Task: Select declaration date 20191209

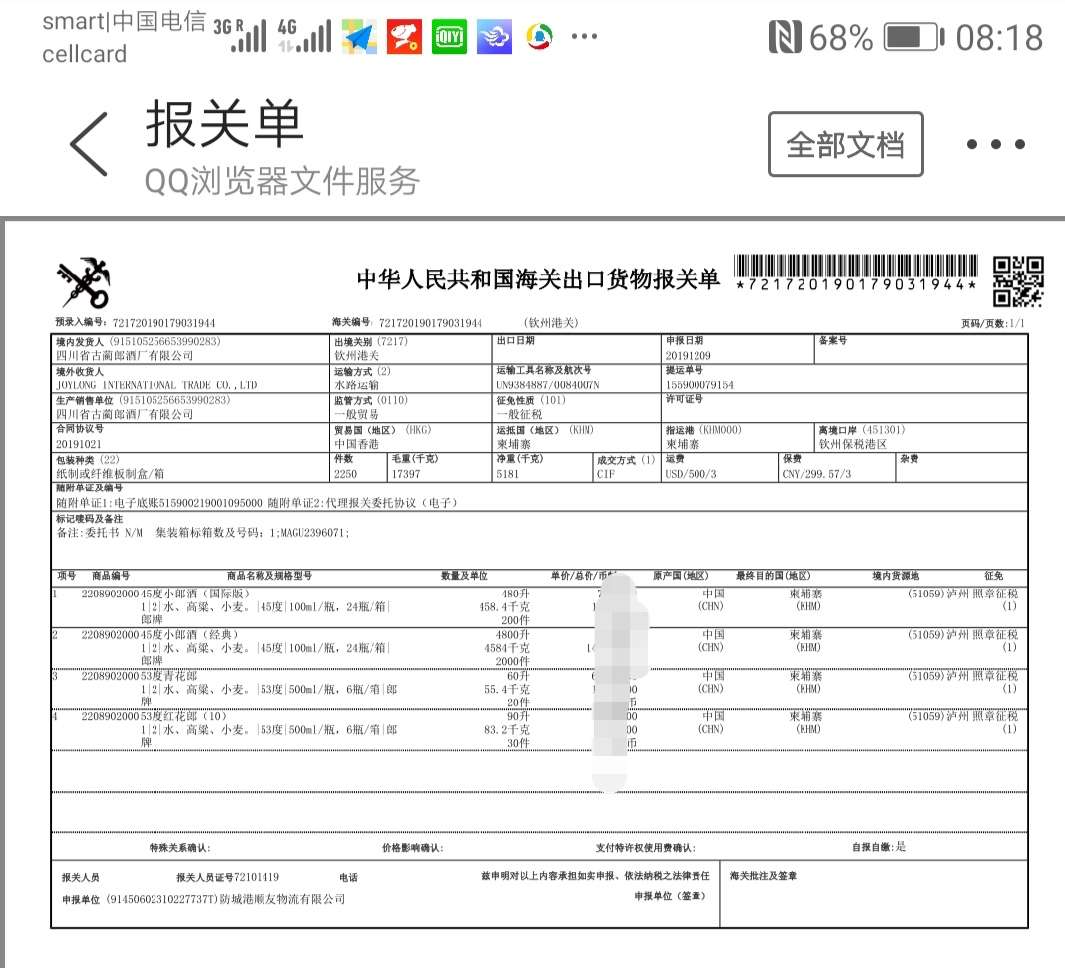Action: 688,356
